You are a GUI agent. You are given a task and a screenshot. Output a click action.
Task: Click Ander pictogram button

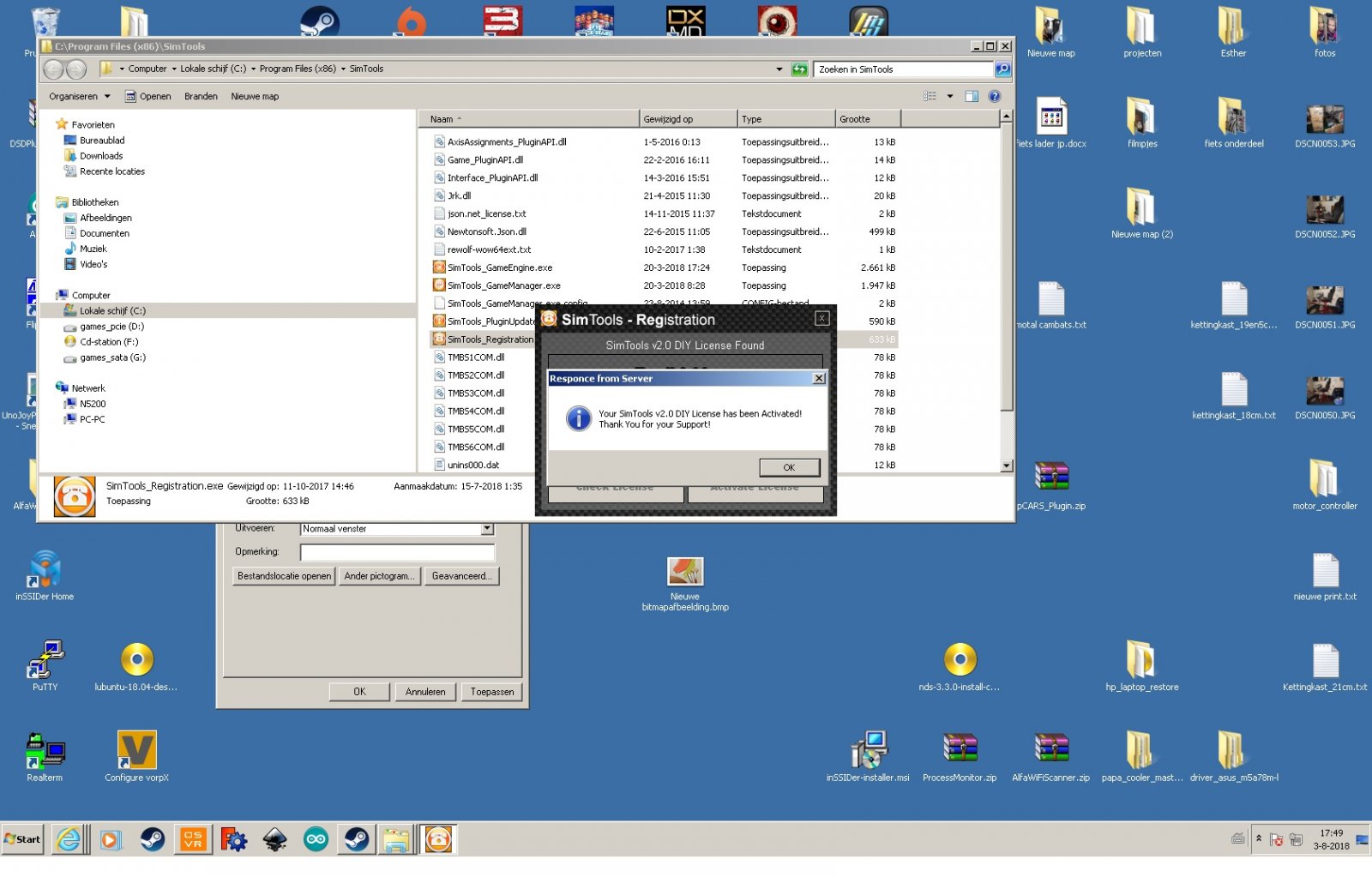click(x=379, y=576)
